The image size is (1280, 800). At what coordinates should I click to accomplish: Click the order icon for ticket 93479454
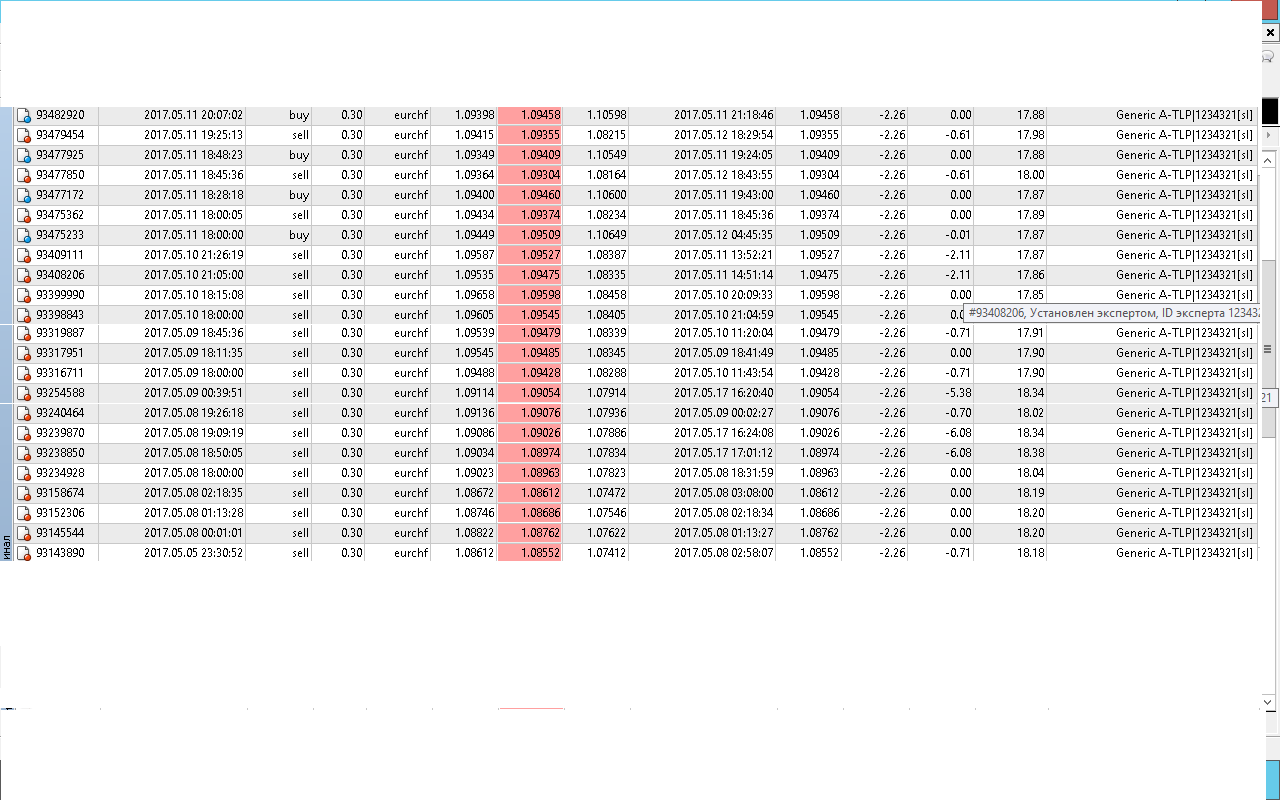pos(24,135)
